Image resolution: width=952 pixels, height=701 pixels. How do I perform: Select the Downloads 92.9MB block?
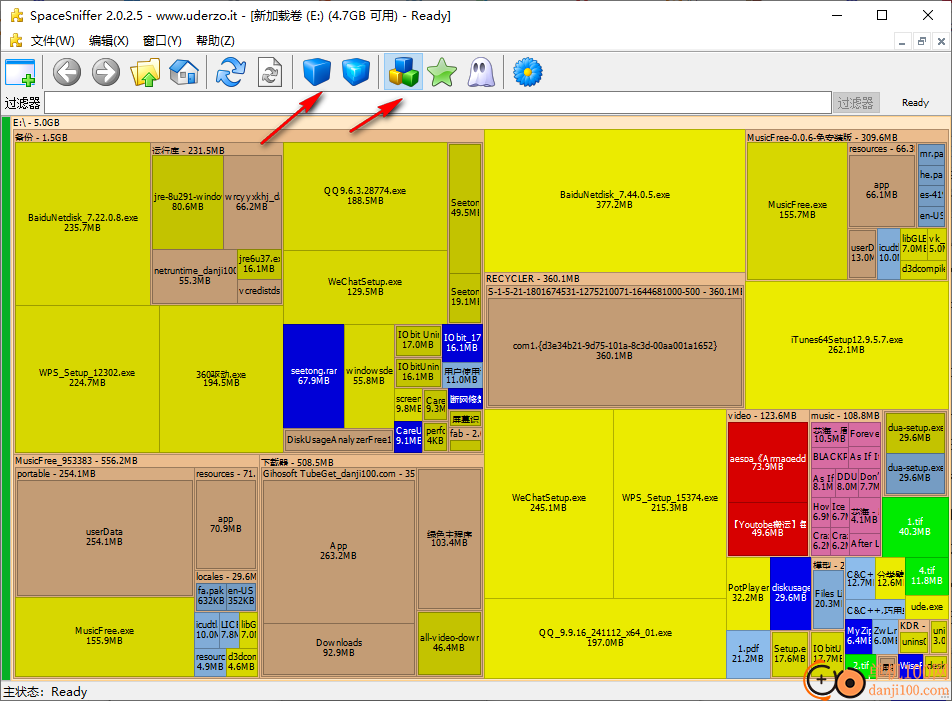pyautogui.click(x=339, y=648)
